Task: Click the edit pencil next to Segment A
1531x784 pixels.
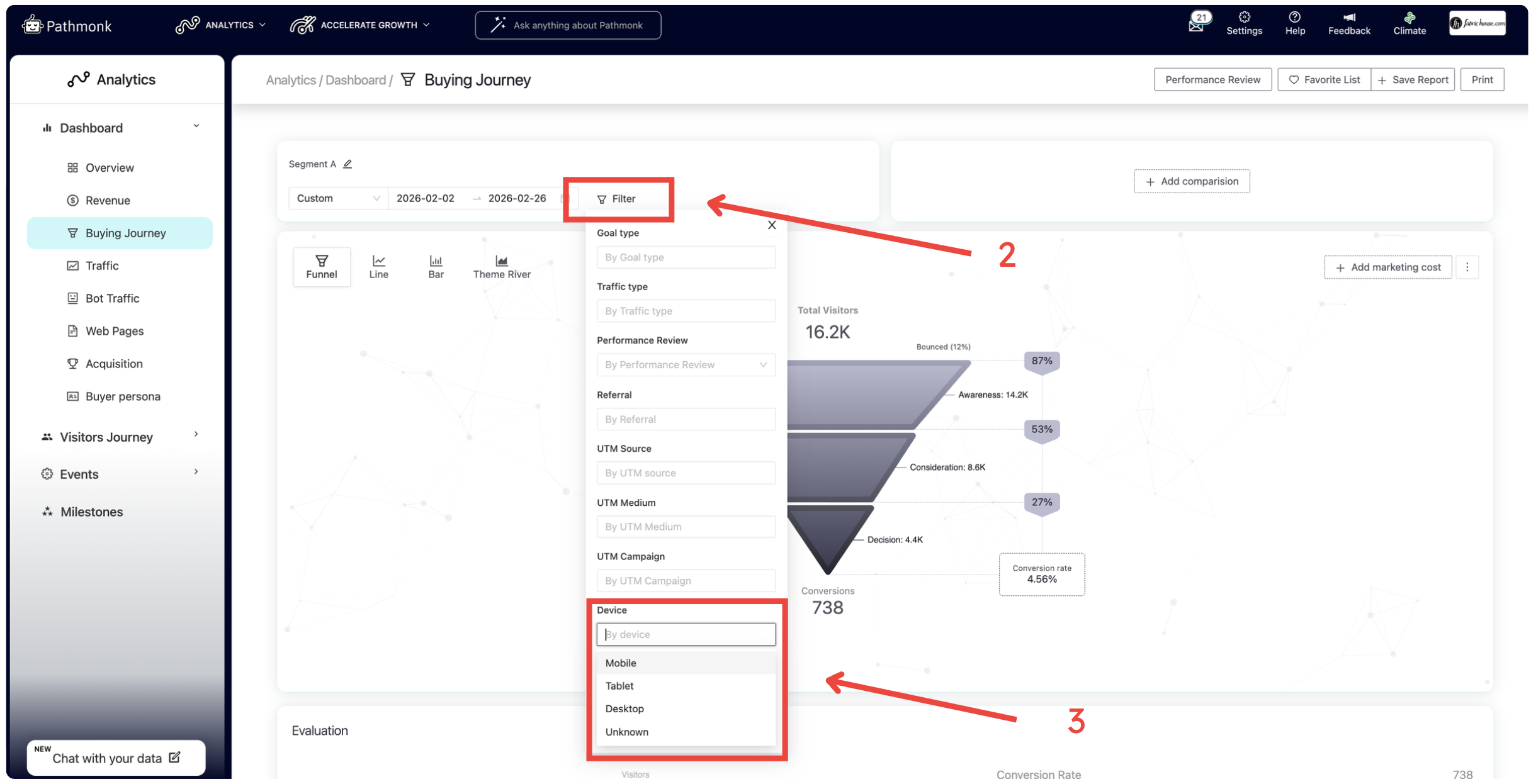Action: tap(347, 164)
